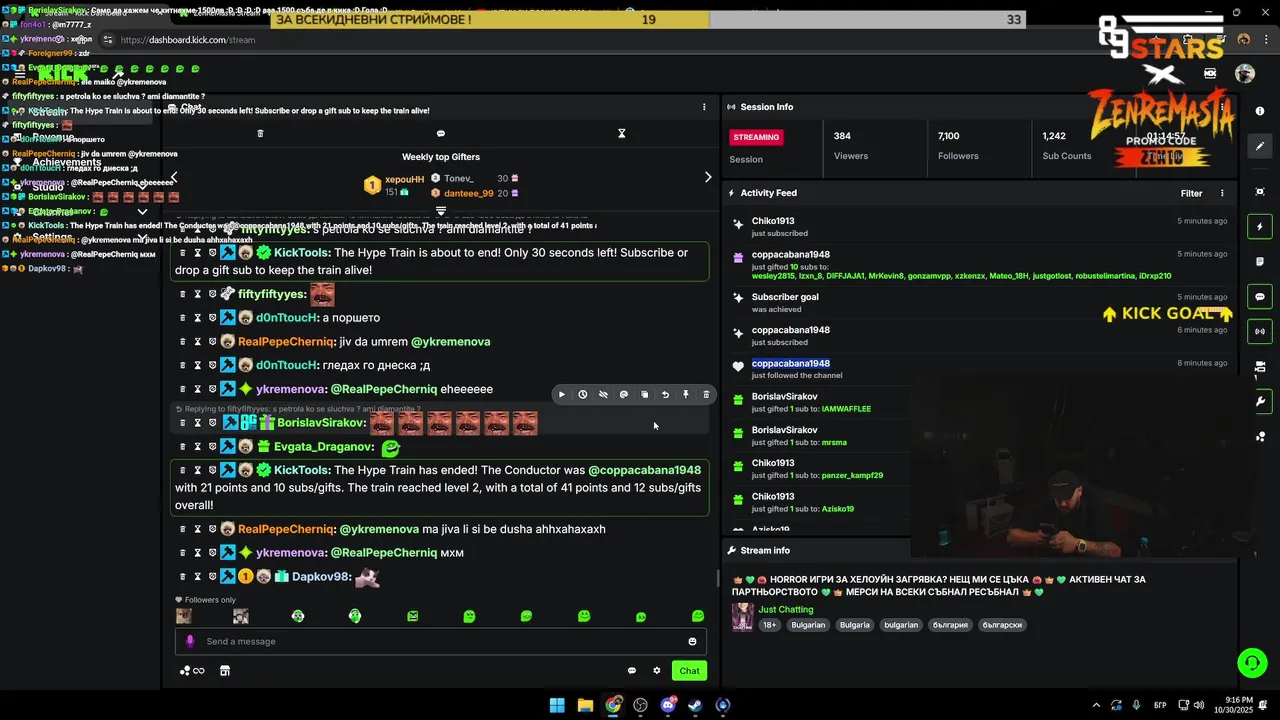This screenshot has height=720, width=1280.
Task: Click the info icon in right sidebar
Action: [1260, 111]
